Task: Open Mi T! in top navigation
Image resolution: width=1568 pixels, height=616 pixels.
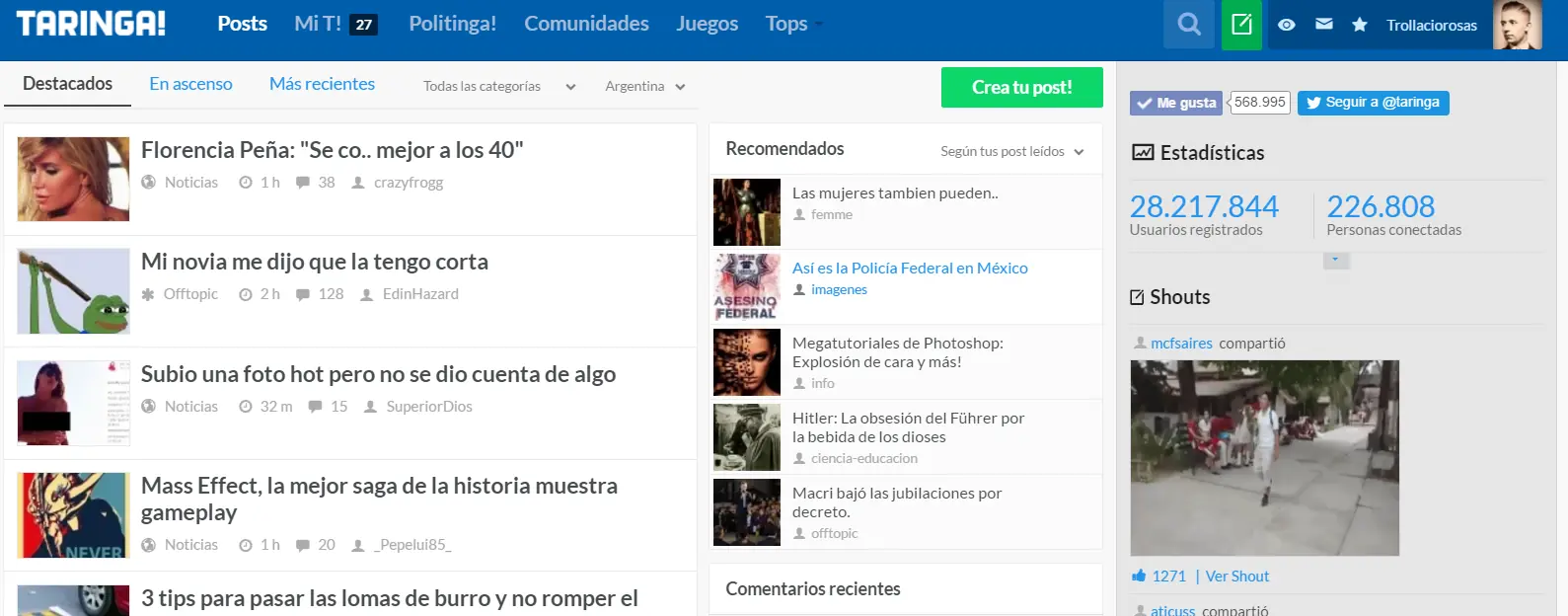Action: tap(318, 24)
